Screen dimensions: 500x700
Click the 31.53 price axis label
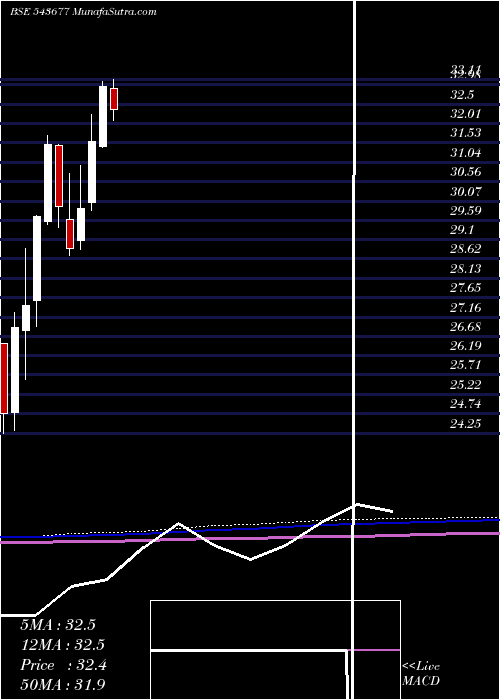pos(466,133)
